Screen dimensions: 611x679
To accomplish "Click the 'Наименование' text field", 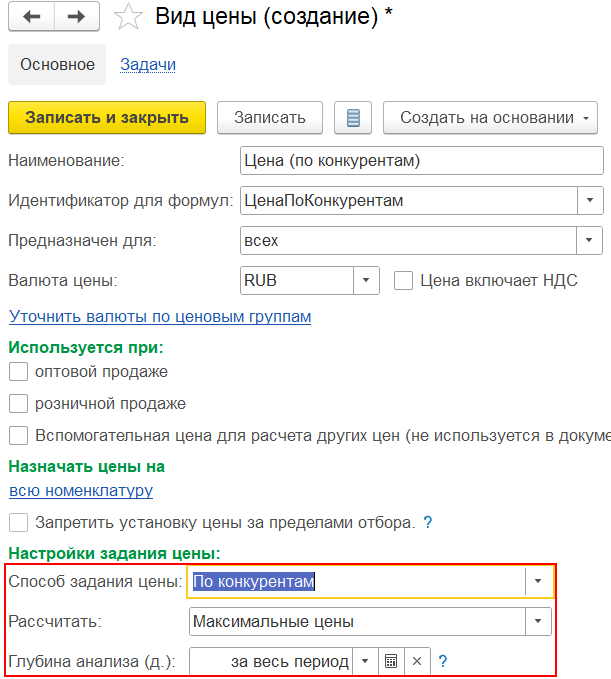I will coord(421,161).
